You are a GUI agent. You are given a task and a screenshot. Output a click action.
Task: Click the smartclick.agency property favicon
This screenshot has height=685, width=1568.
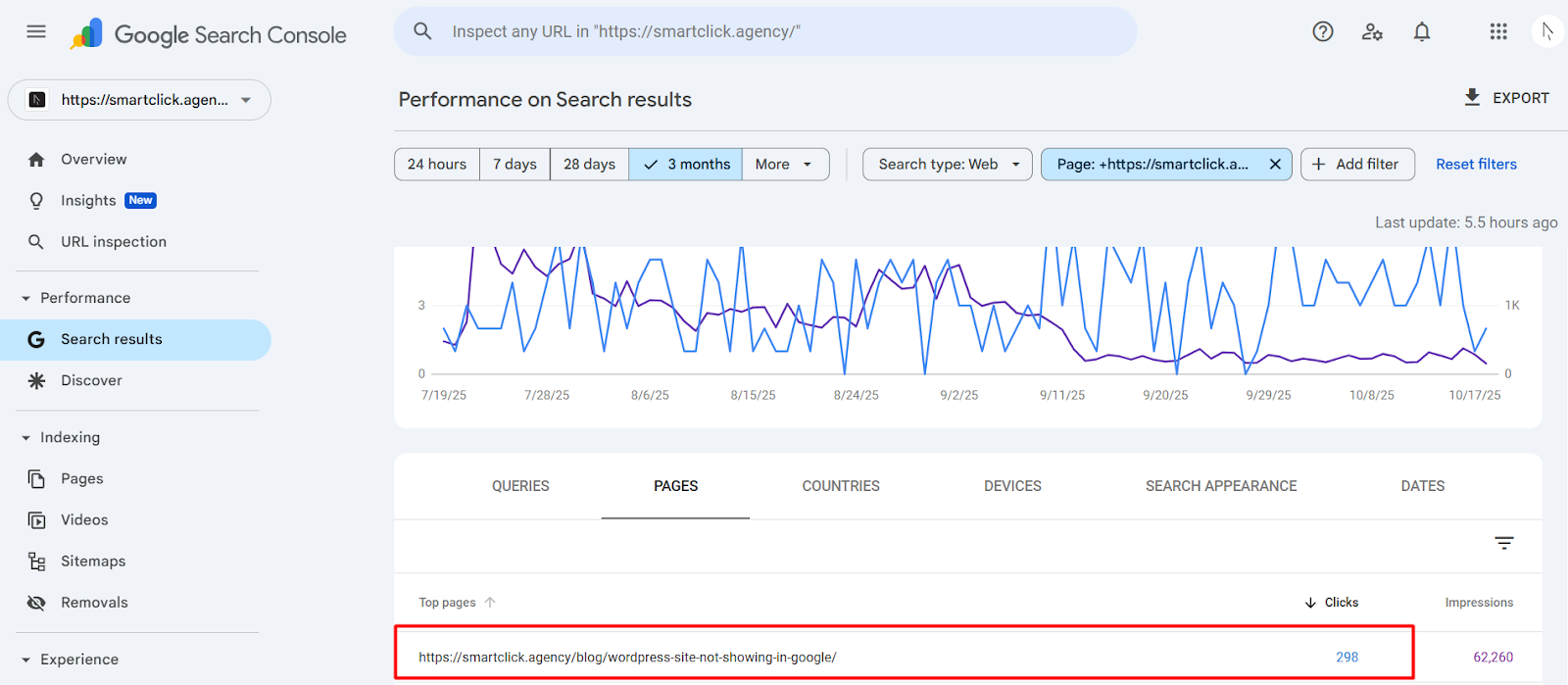pyautogui.click(x=37, y=100)
